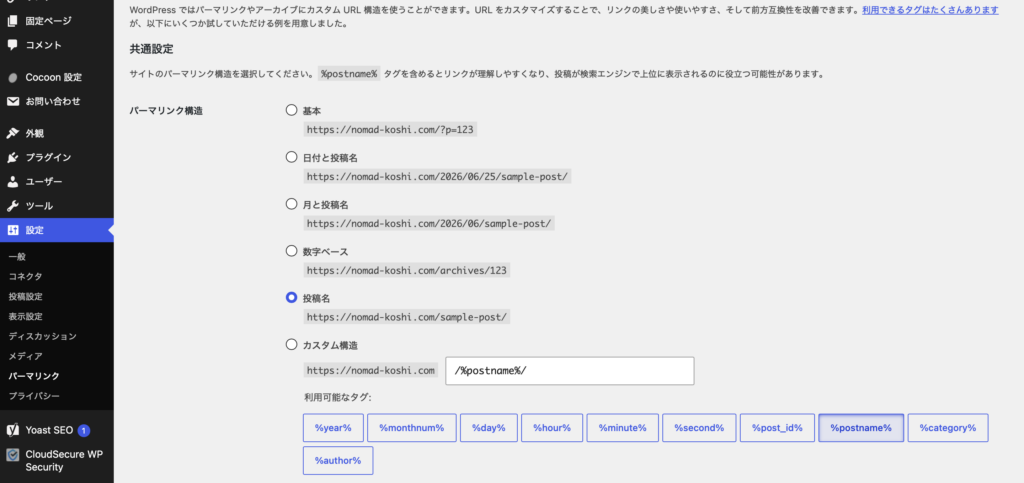Select the カスタム構造 radio button

point(291,345)
